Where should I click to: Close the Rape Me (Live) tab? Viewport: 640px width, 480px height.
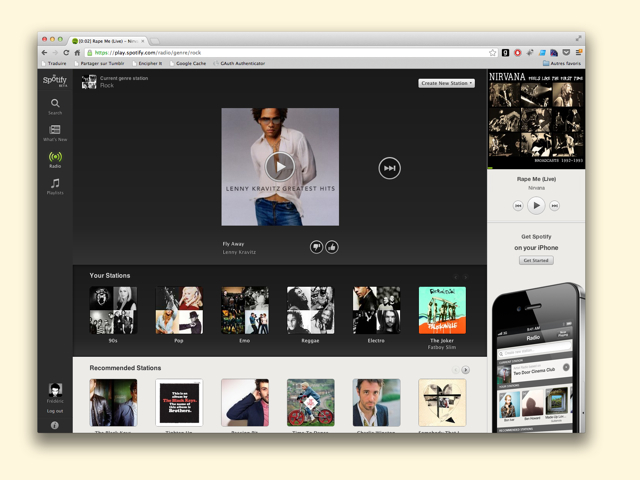[142, 41]
